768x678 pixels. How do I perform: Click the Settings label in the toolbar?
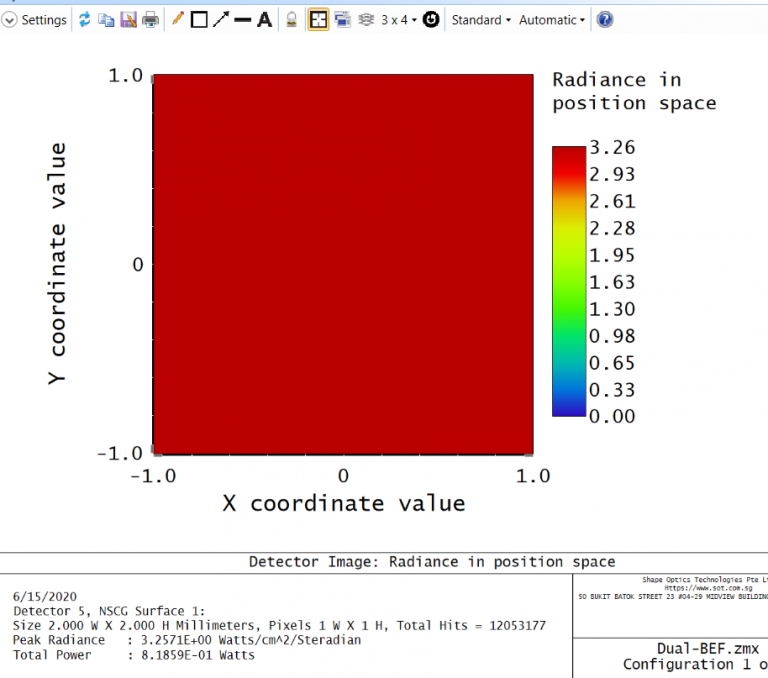pos(44,20)
